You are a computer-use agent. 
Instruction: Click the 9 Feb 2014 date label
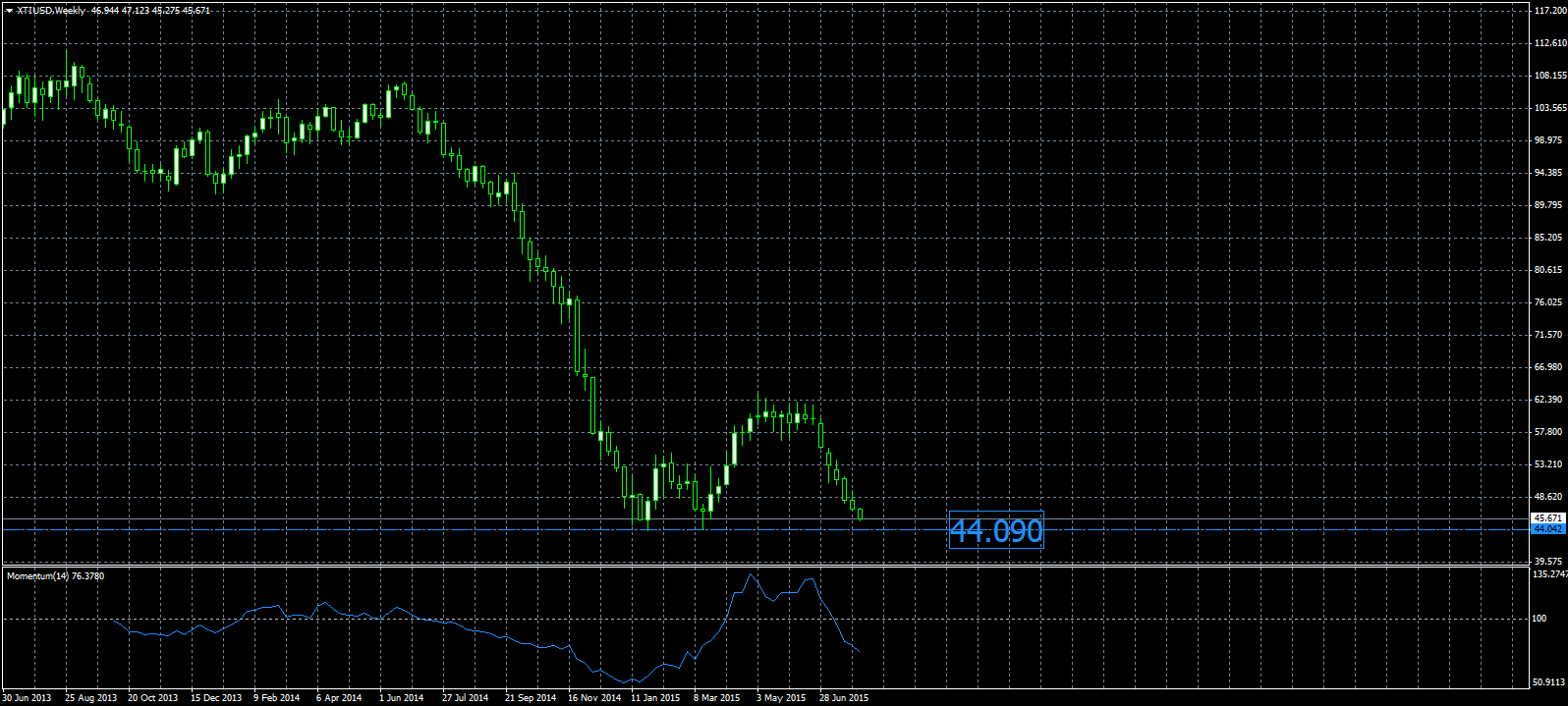[x=276, y=698]
